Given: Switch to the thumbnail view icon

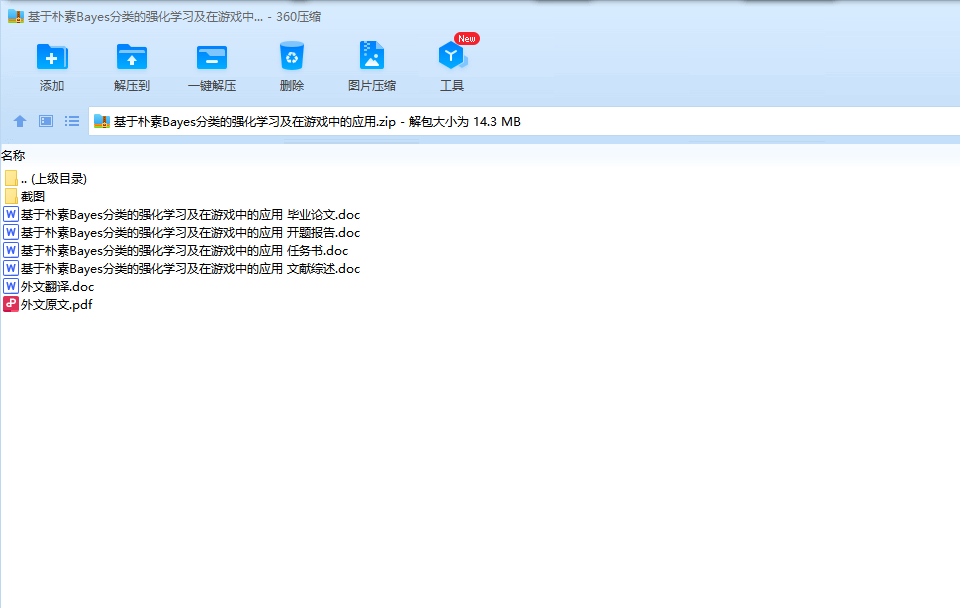Looking at the screenshot, I should 46,121.
